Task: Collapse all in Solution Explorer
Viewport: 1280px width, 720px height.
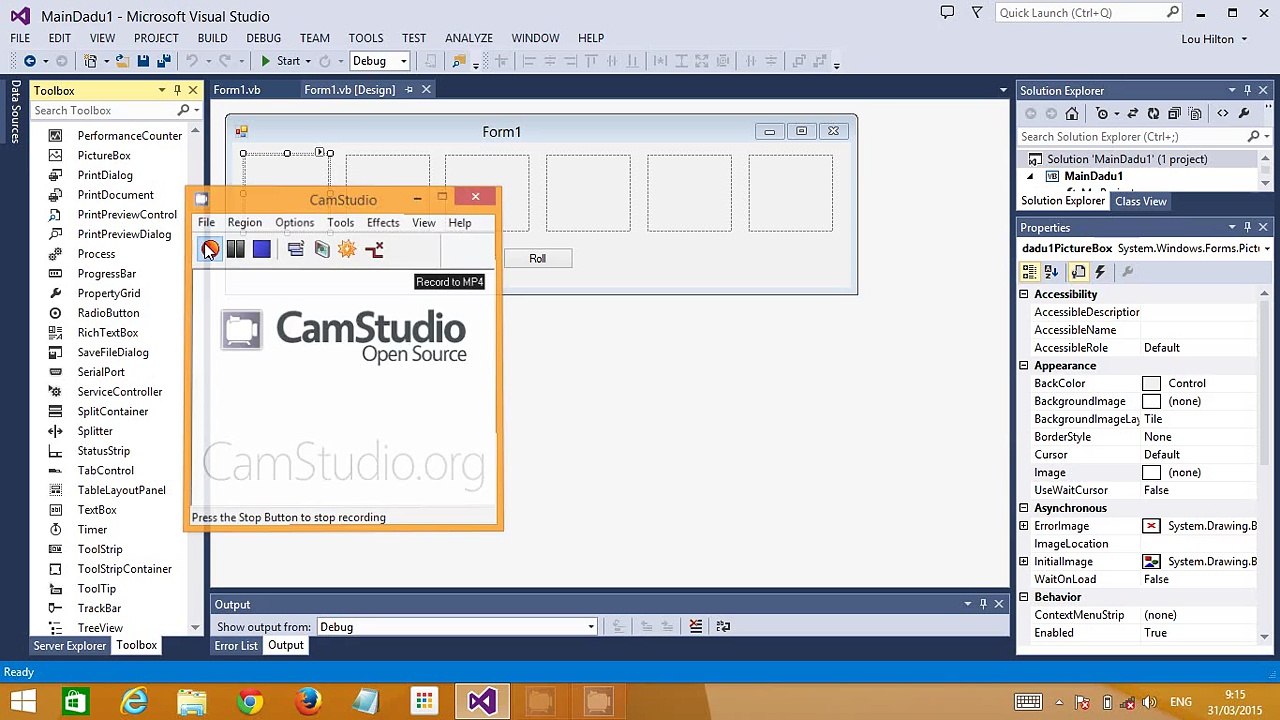Action: [1174, 114]
